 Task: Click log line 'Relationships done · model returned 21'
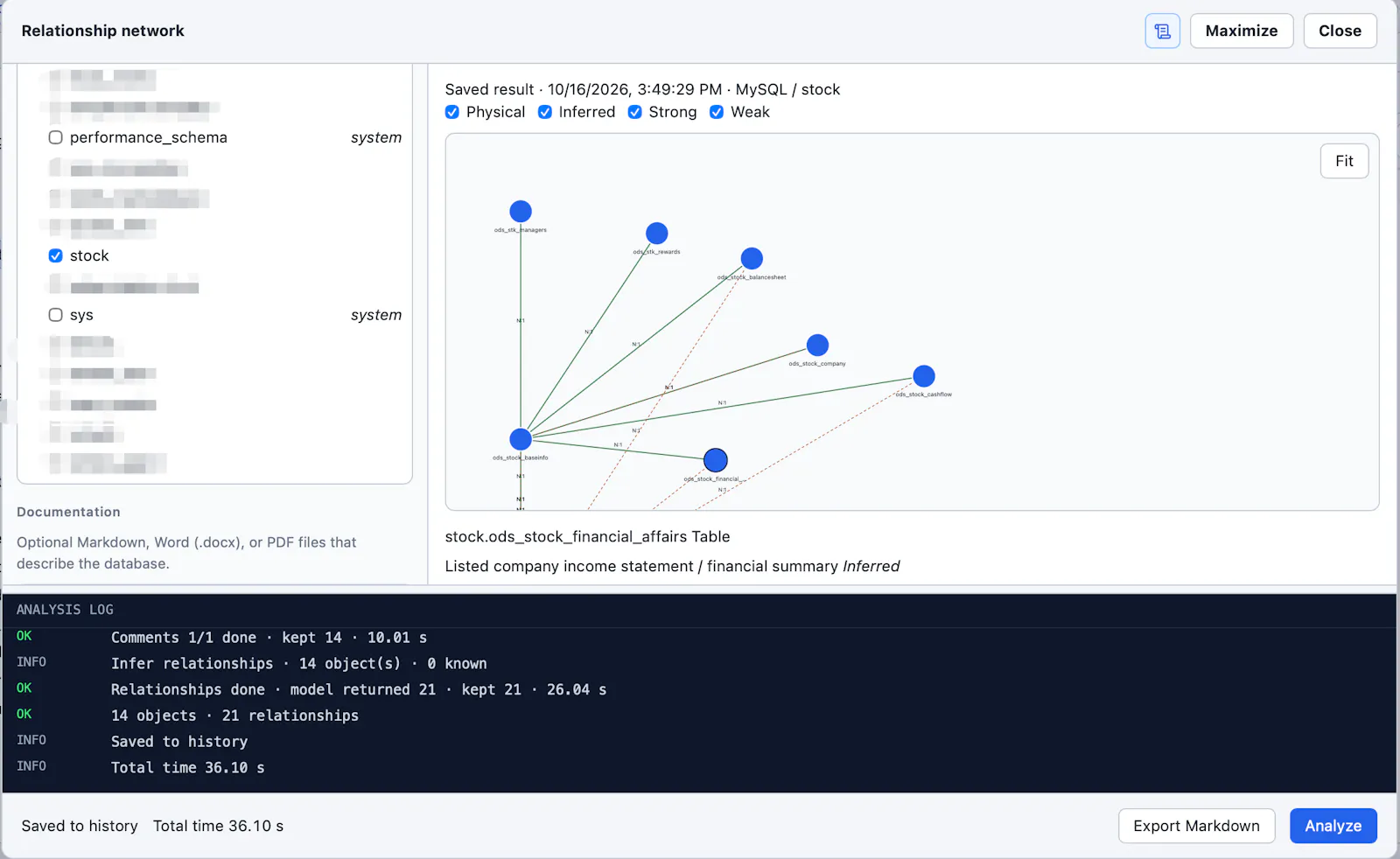[x=359, y=689]
